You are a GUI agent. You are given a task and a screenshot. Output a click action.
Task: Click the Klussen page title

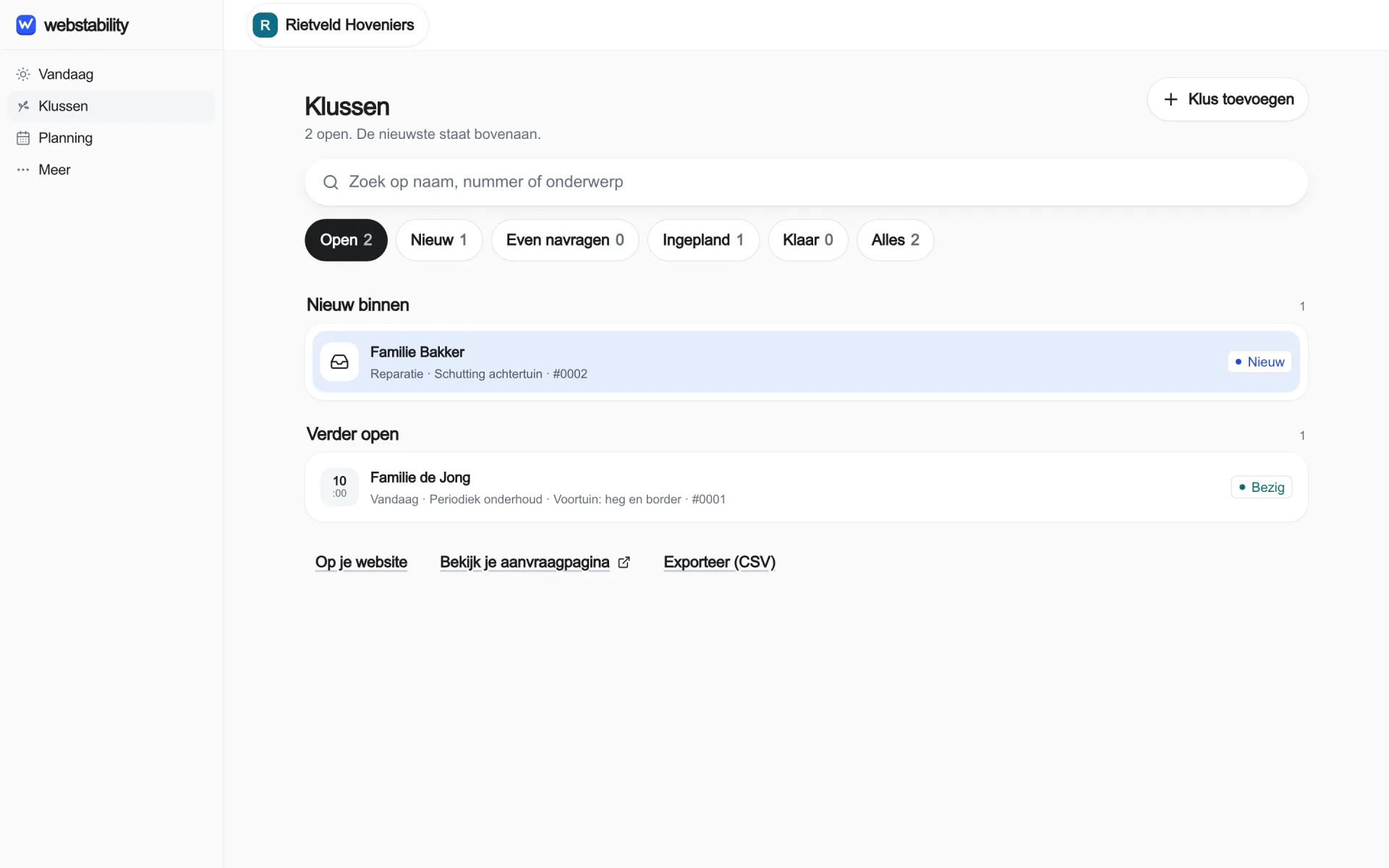pos(347,106)
